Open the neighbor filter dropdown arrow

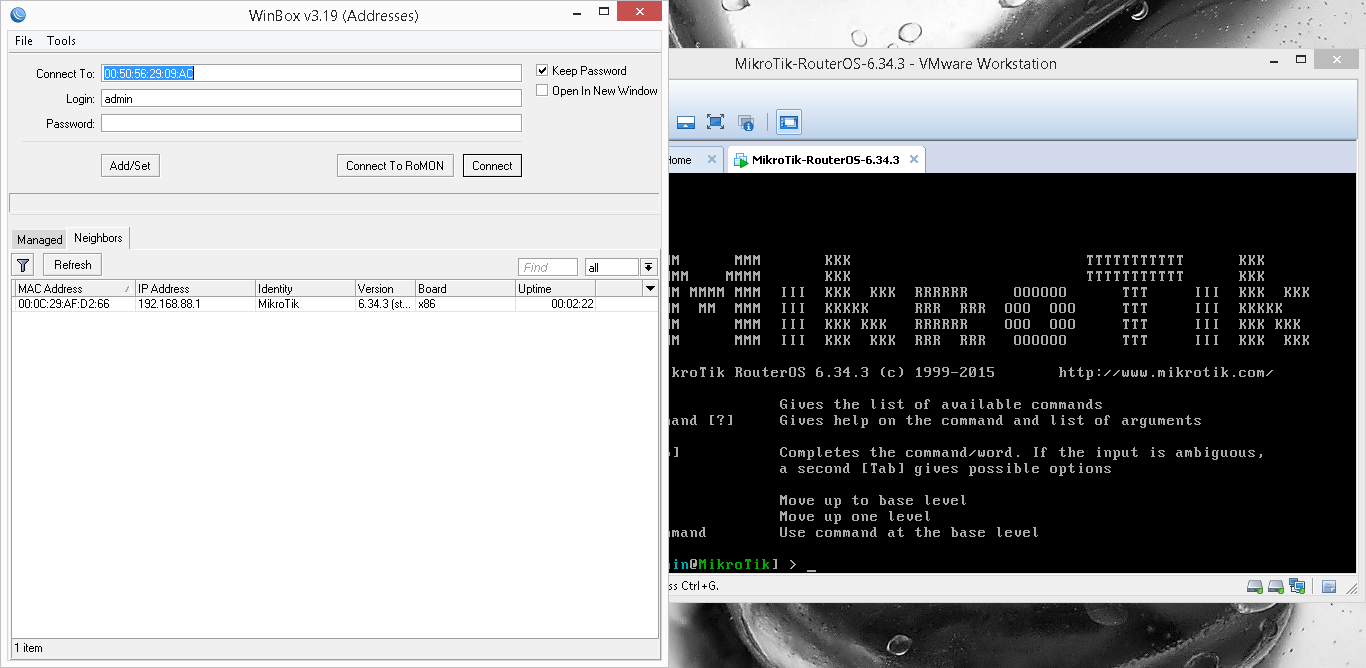coord(648,267)
